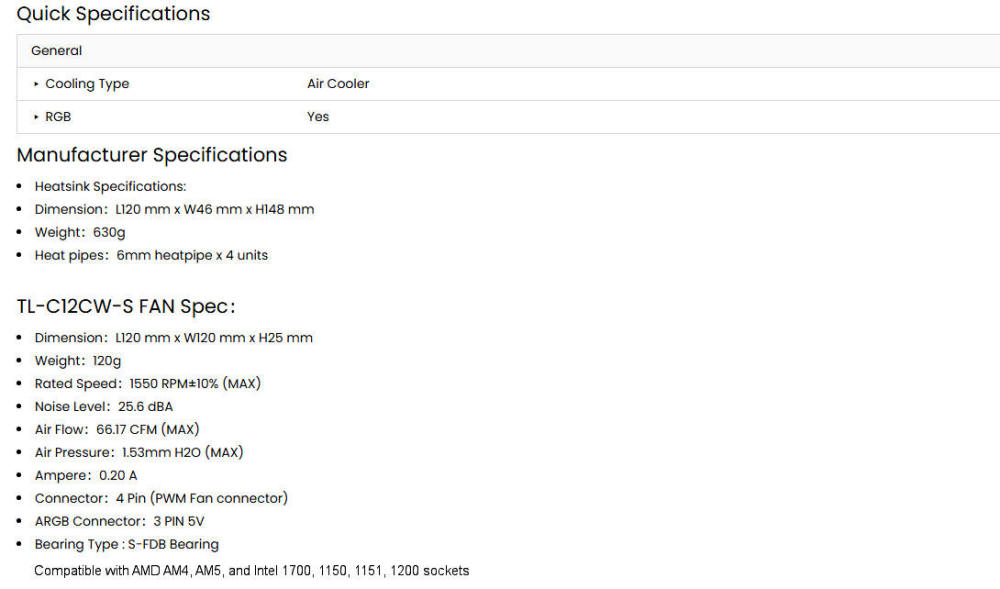The height and width of the screenshot is (589, 1000).
Task: Click the Cooling Type label
Action: [87, 84]
